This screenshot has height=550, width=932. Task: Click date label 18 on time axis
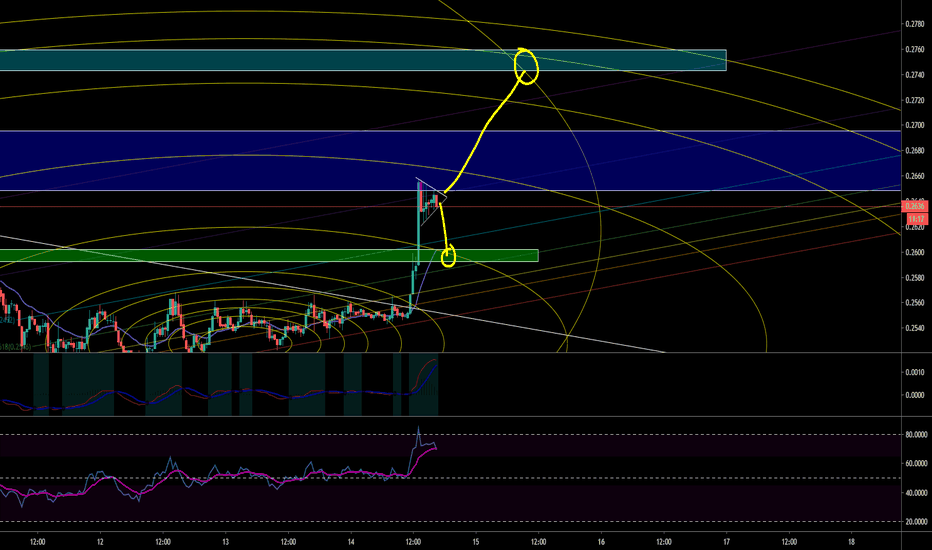[x=852, y=542]
